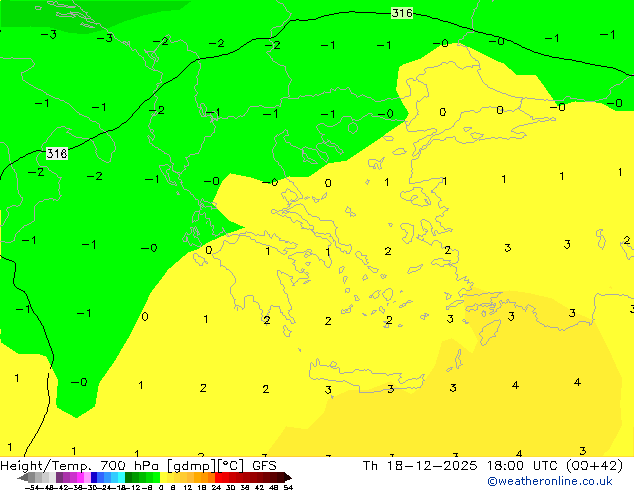Click the [gdmp] unit label
Screen dimensions: 634x490
(x=191, y=465)
